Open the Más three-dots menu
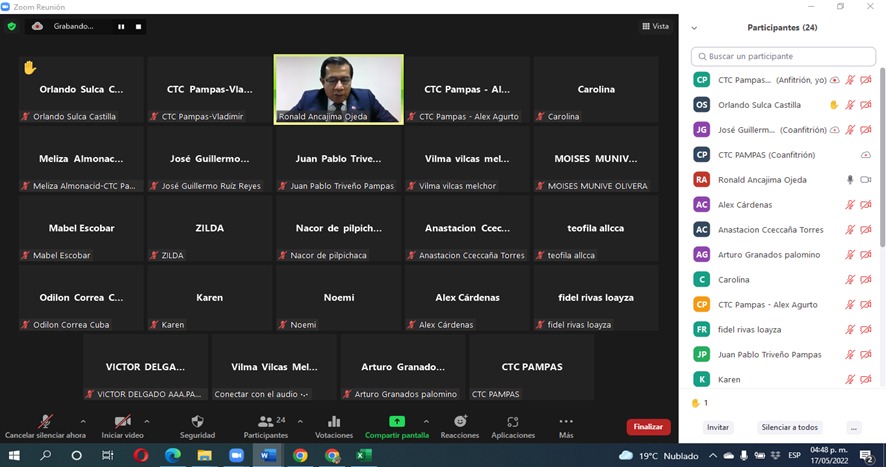886x467 pixels. (x=566, y=422)
